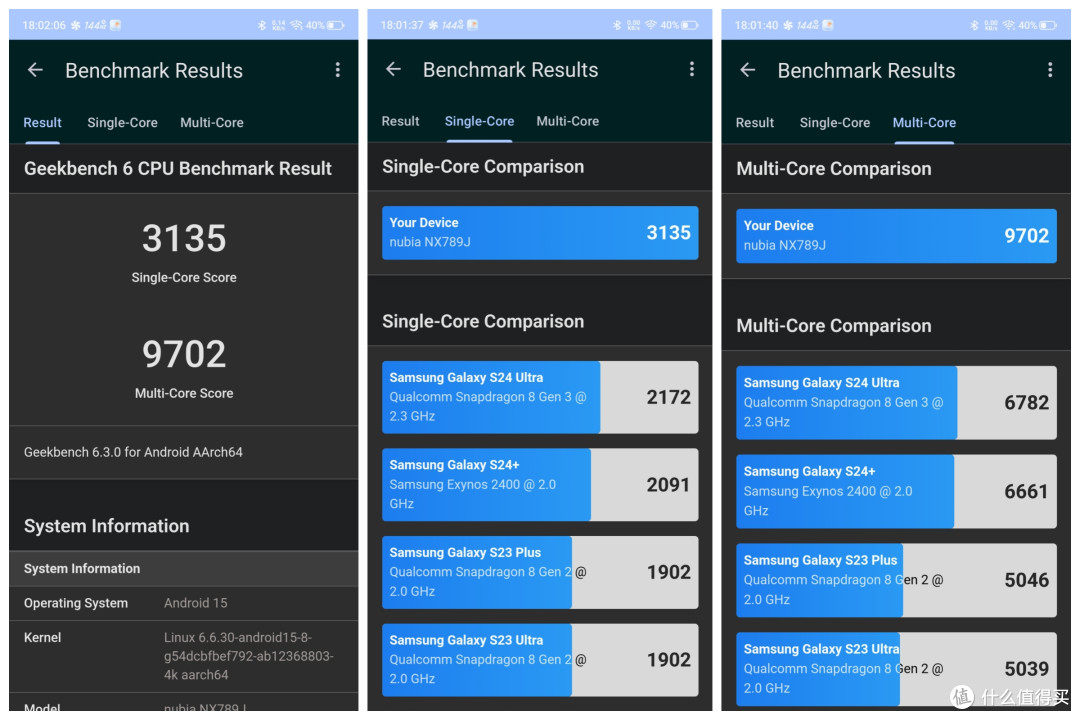Tap clock 18:02:06 in left status bar
The height and width of the screenshot is (720, 1080).
coord(44,25)
